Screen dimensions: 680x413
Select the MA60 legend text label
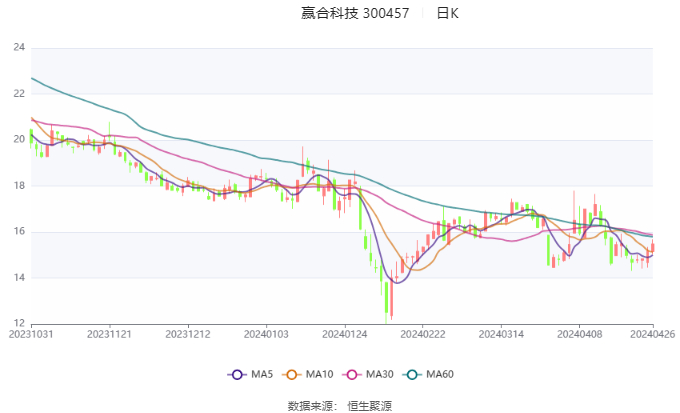tap(440, 374)
